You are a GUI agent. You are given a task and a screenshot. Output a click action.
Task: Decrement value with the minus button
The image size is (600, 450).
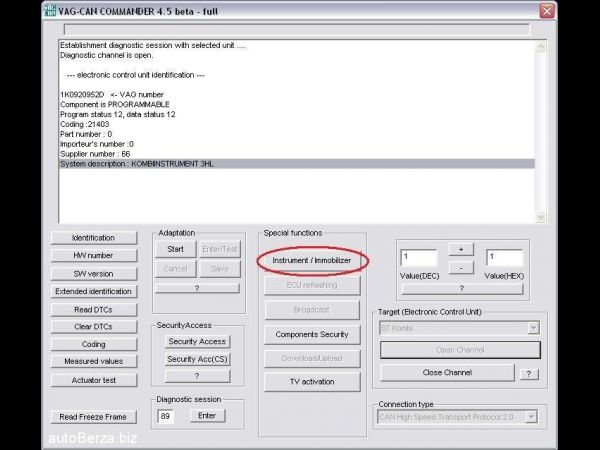pyautogui.click(x=461, y=268)
